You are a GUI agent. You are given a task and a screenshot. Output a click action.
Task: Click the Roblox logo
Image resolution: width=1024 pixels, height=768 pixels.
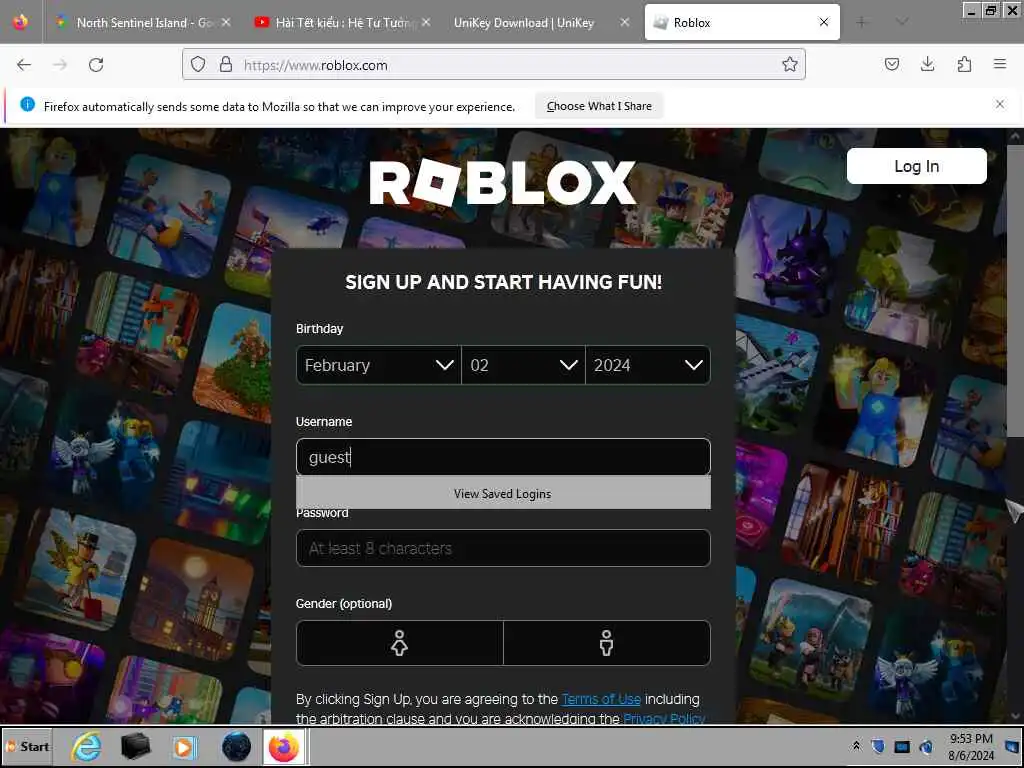point(502,182)
